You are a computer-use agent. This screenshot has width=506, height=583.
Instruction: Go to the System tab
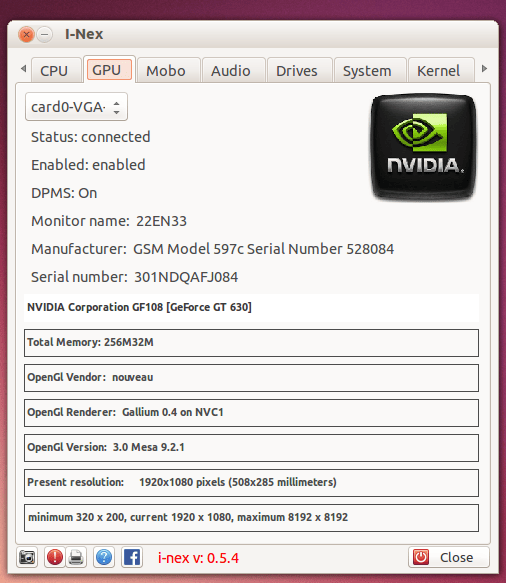point(367,71)
